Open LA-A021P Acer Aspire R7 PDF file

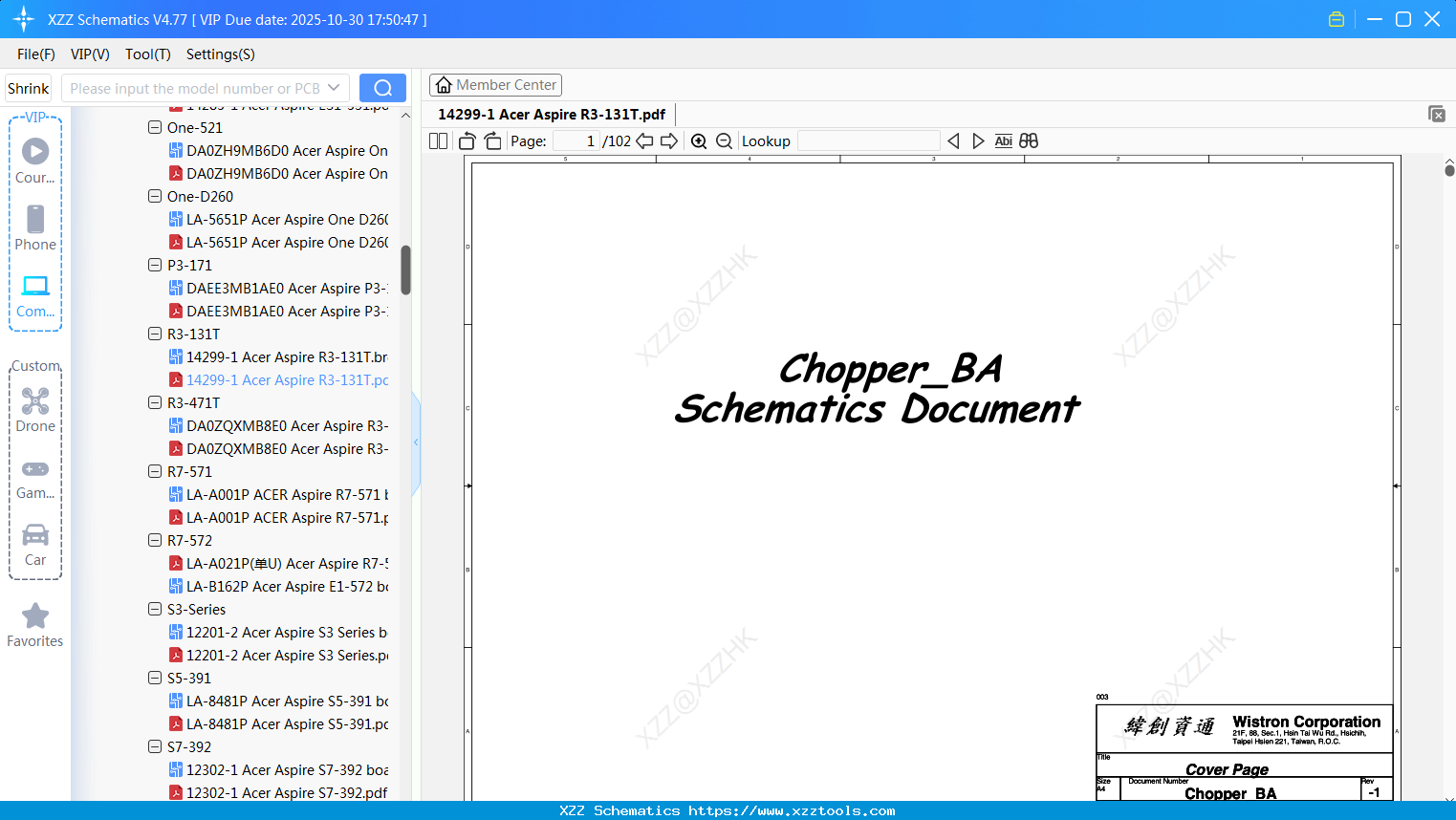(x=279, y=563)
